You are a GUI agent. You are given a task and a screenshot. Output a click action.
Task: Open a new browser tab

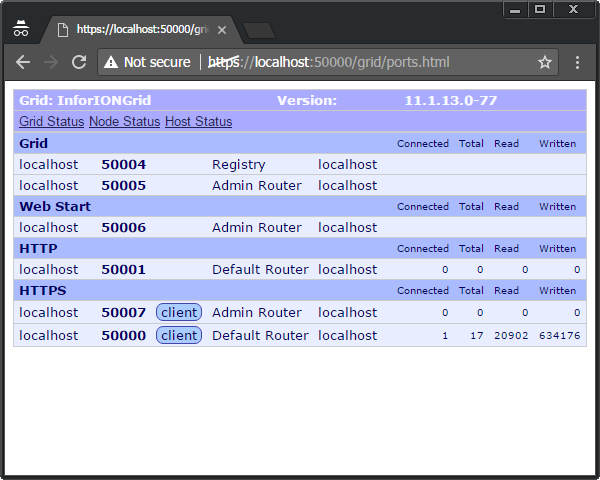pyautogui.click(x=258, y=30)
